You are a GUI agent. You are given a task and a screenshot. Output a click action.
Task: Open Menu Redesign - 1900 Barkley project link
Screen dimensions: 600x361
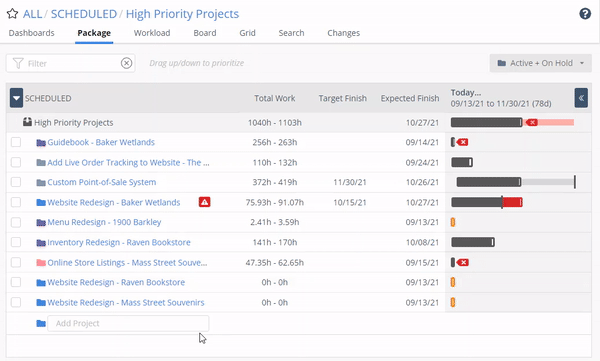104,222
